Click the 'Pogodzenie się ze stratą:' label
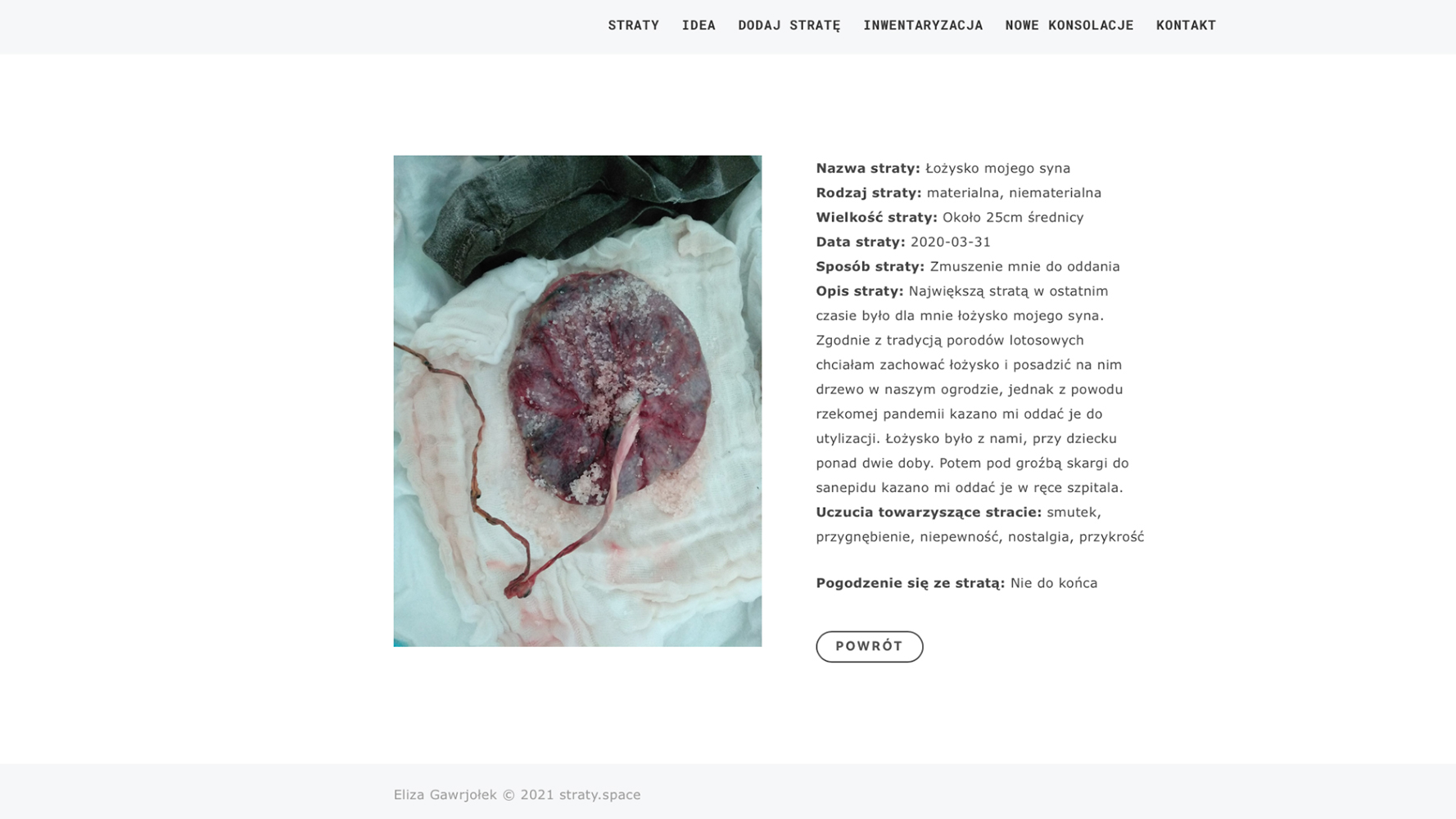Screen dimensions: 1456x819 coord(910,583)
